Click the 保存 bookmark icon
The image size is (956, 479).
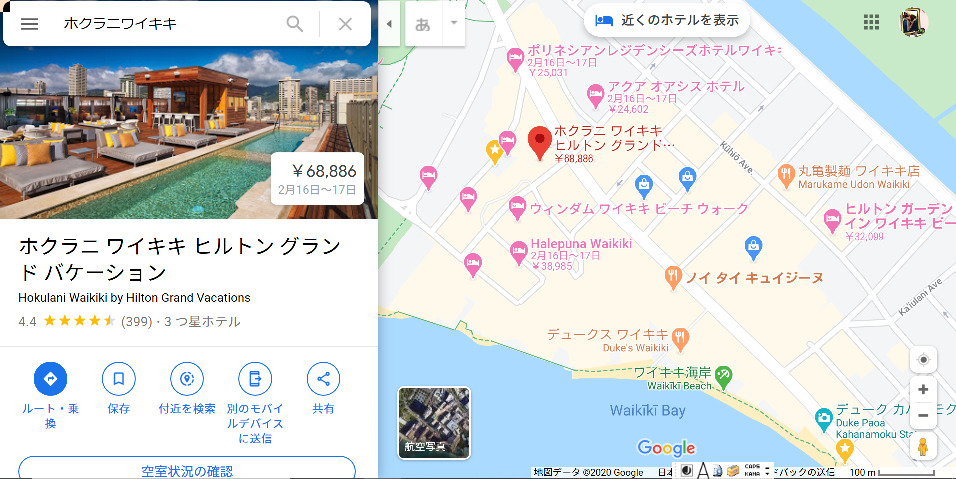118,379
